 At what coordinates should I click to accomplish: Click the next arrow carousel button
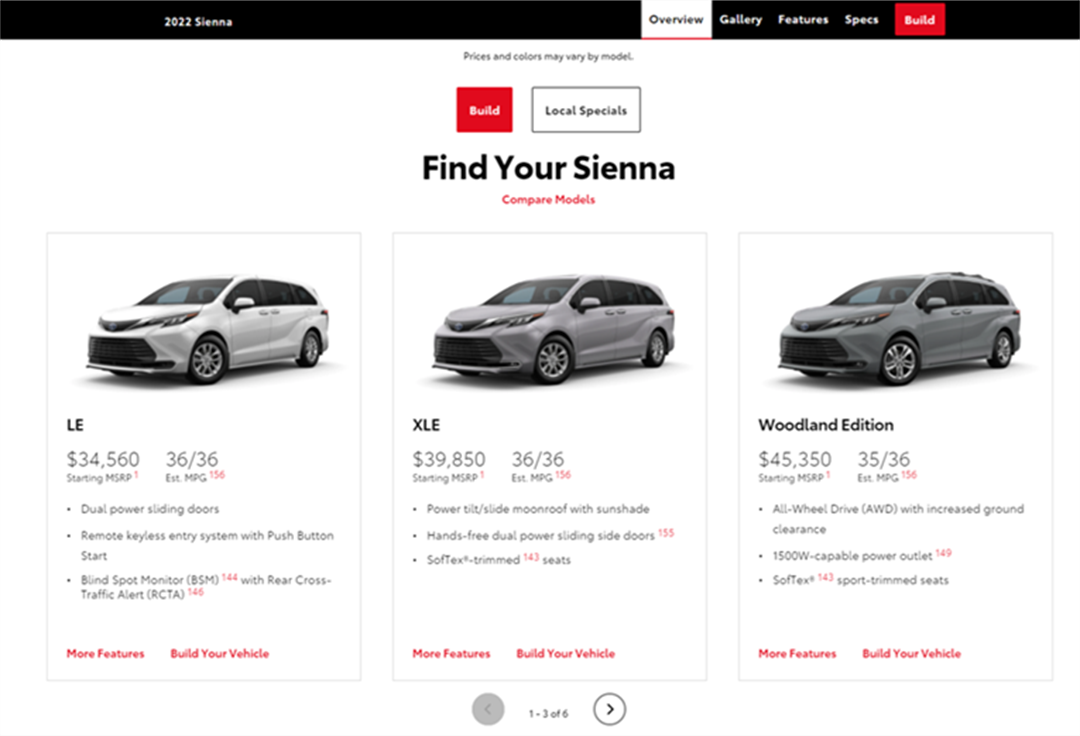tap(609, 710)
